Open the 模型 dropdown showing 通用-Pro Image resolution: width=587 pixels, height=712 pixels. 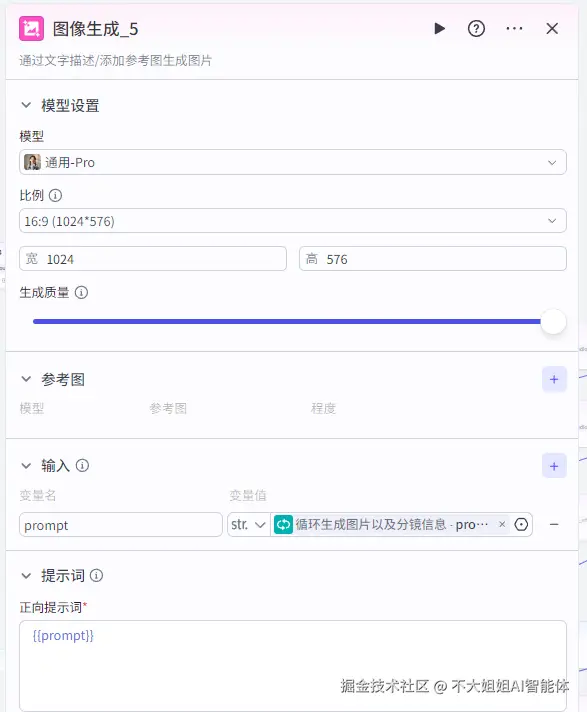tap(293, 162)
